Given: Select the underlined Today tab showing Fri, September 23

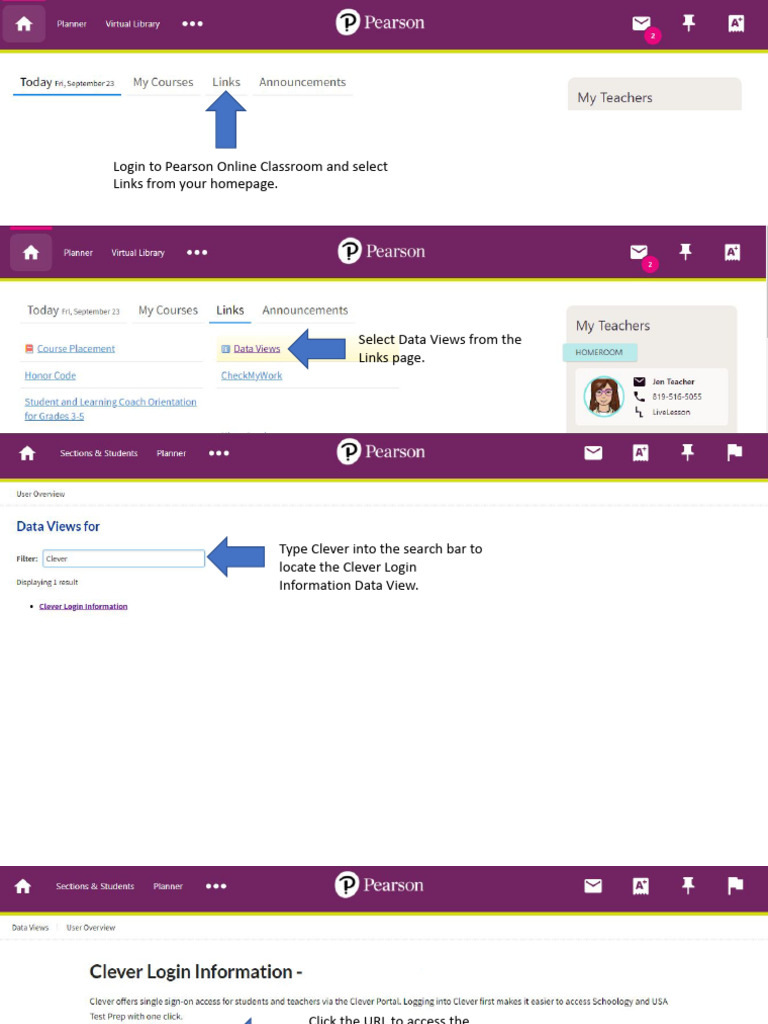Looking at the screenshot, I should (x=67, y=83).
